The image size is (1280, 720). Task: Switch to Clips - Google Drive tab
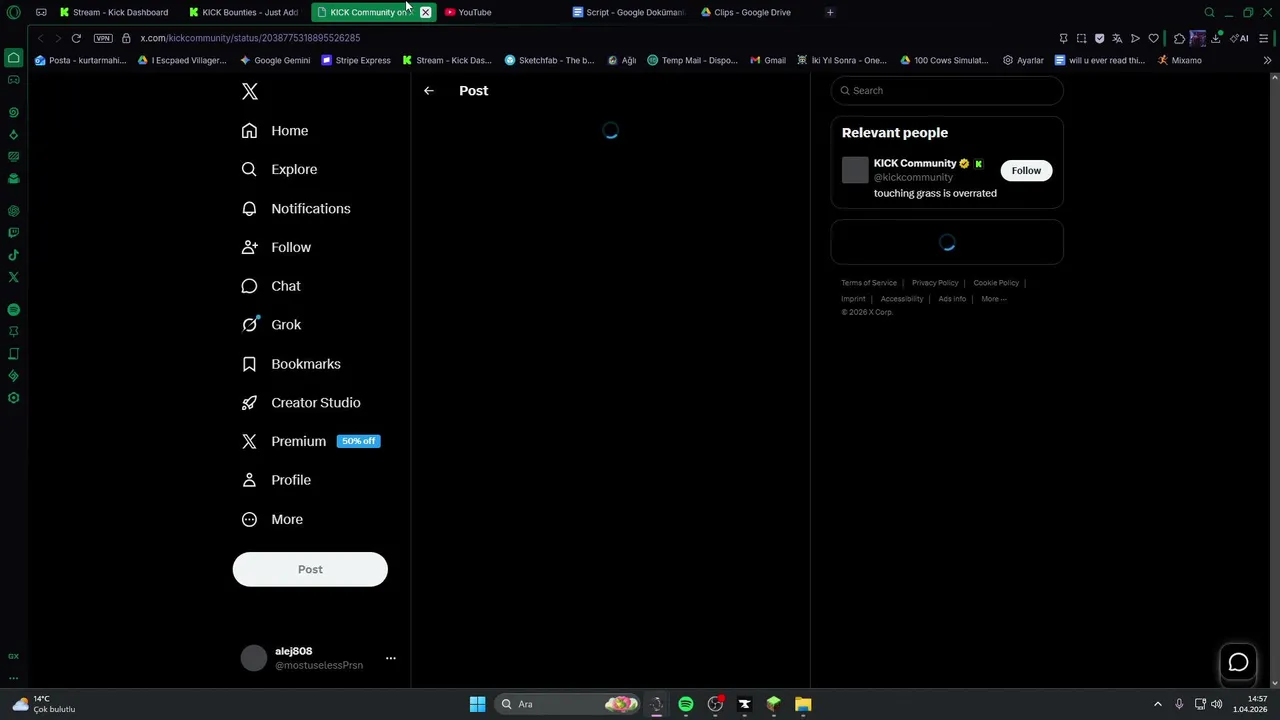click(746, 12)
